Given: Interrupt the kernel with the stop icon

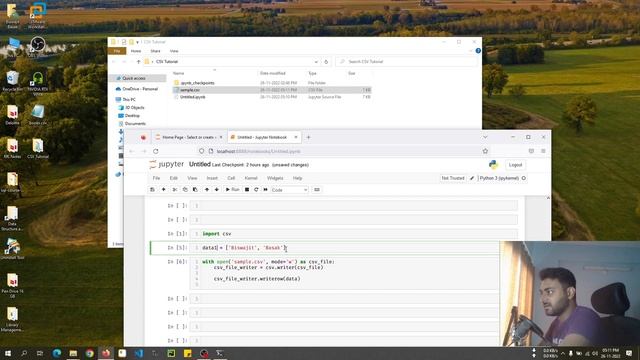Looking at the screenshot, I should [x=247, y=190].
